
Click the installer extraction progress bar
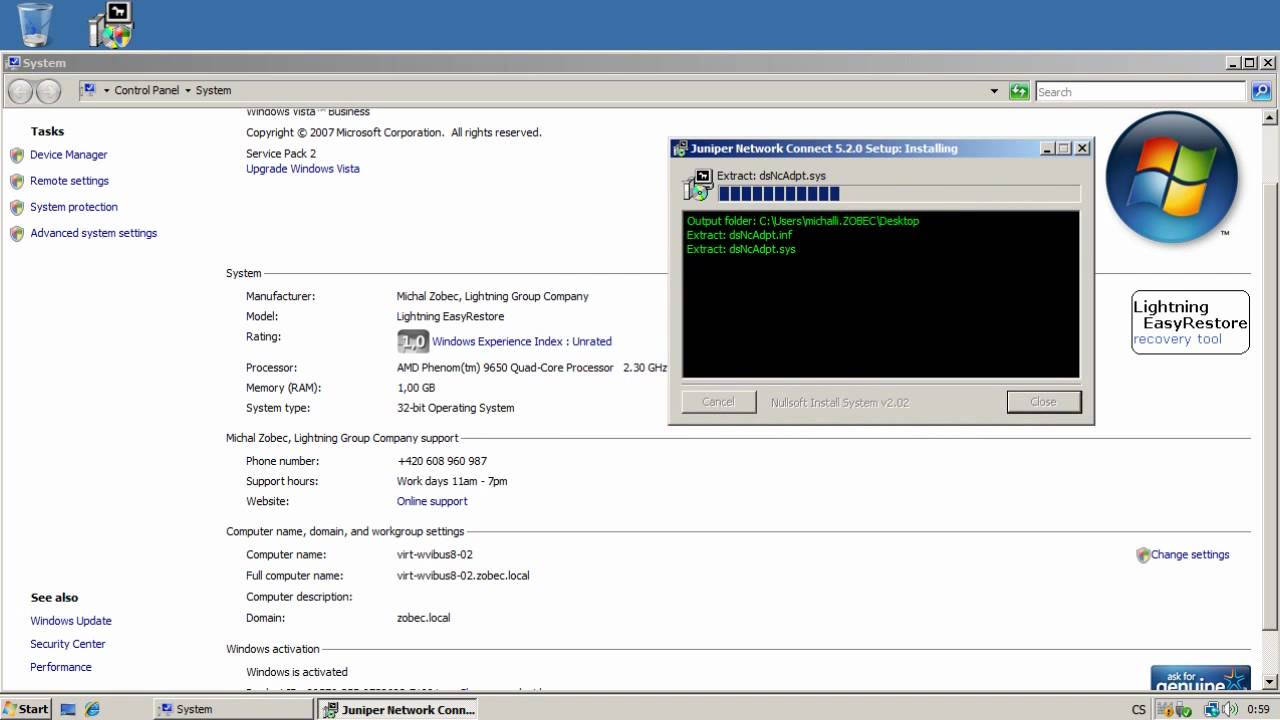(x=899, y=194)
